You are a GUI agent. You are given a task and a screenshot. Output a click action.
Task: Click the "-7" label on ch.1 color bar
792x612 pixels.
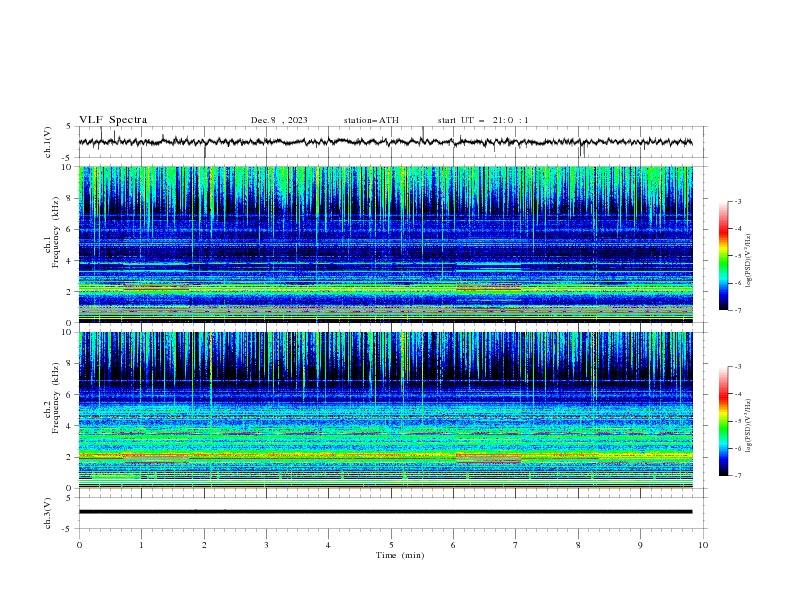coord(737,310)
